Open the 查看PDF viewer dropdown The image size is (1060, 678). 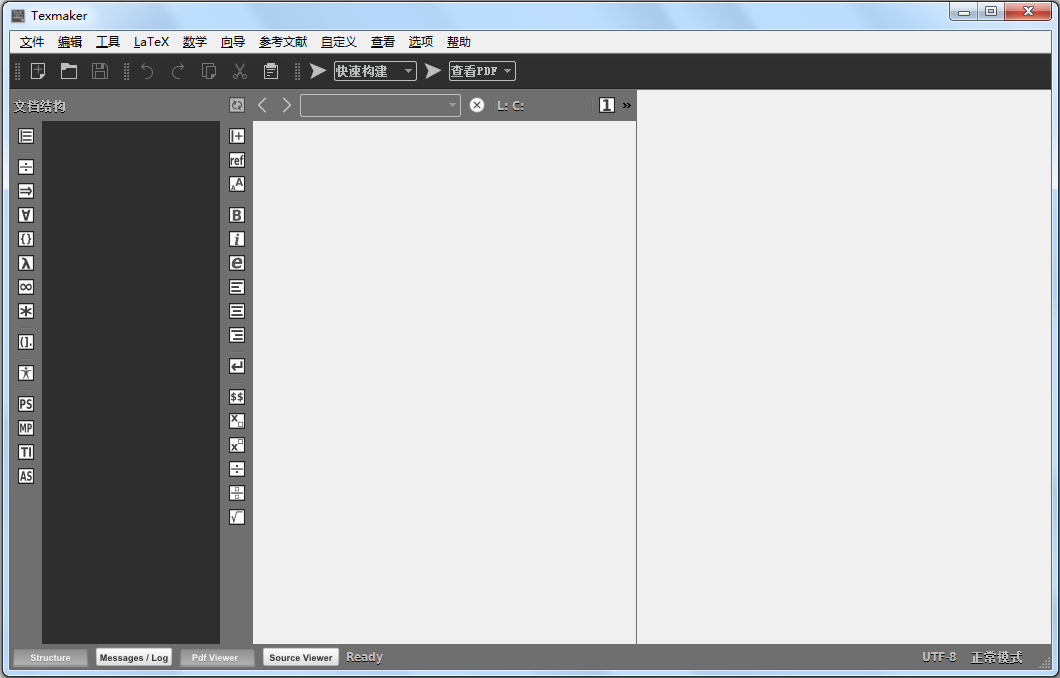507,71
